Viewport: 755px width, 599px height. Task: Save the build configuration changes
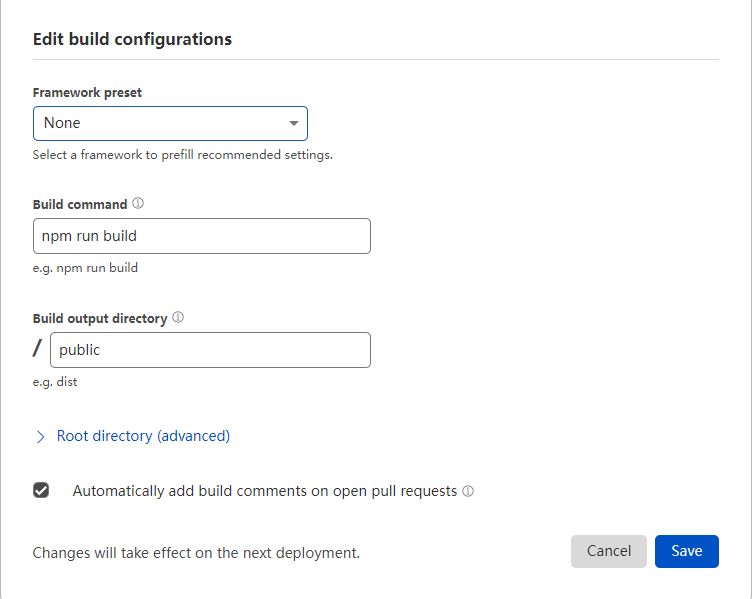tap(686, 551)
